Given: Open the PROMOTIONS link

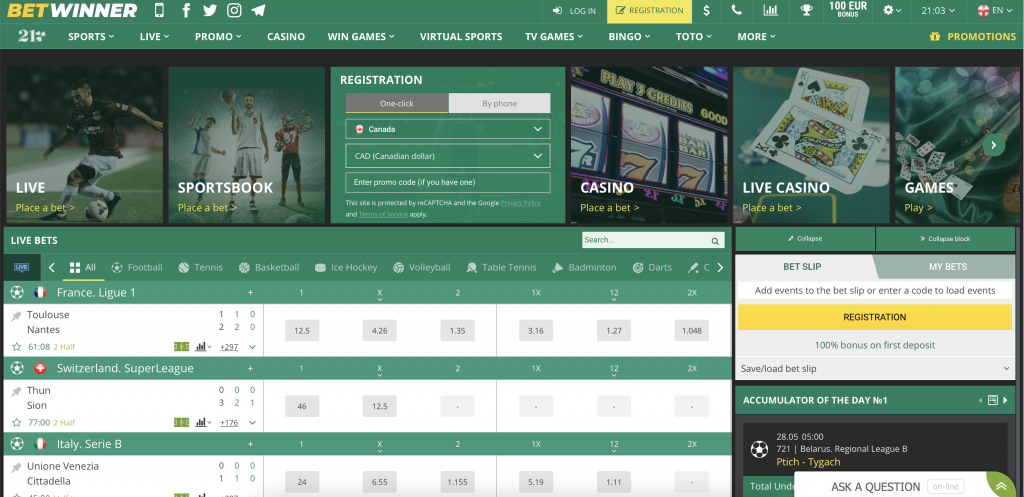Looking at the screenshot, I should pyautogui.click(x=973, y=37).
